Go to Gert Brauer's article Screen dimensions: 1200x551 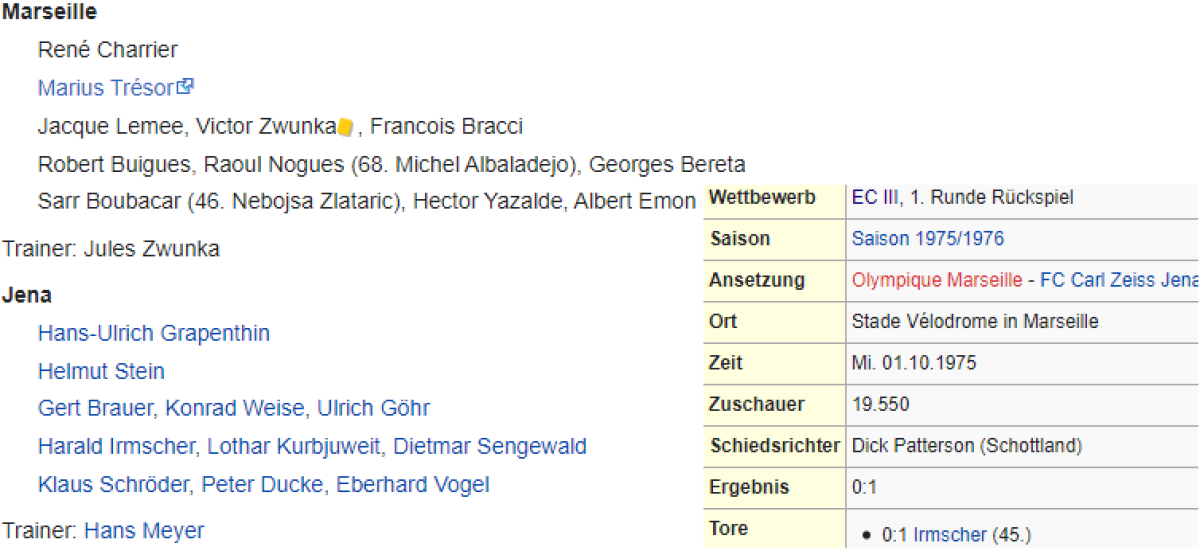(x=95, y=408)
